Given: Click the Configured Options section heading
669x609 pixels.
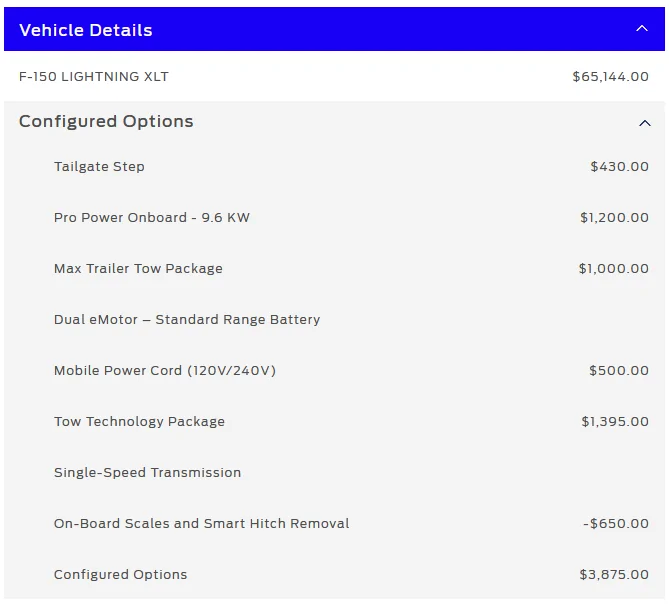Looking at the screenshot, I should (x=106, y=122).
